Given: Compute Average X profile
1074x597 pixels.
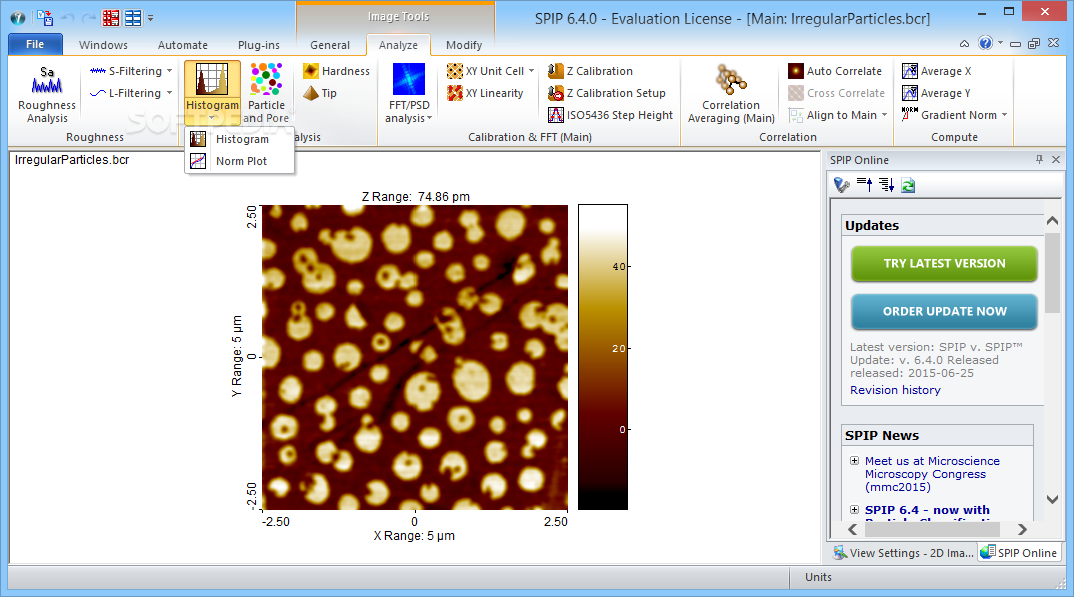Looking at the screenshot, I should click(x=936, y=71).
